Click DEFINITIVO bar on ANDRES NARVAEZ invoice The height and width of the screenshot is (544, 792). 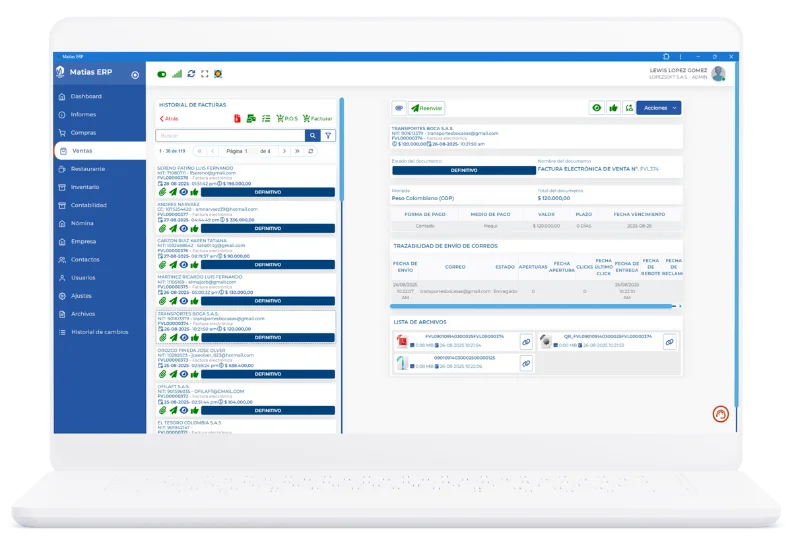tap(268, 228)
